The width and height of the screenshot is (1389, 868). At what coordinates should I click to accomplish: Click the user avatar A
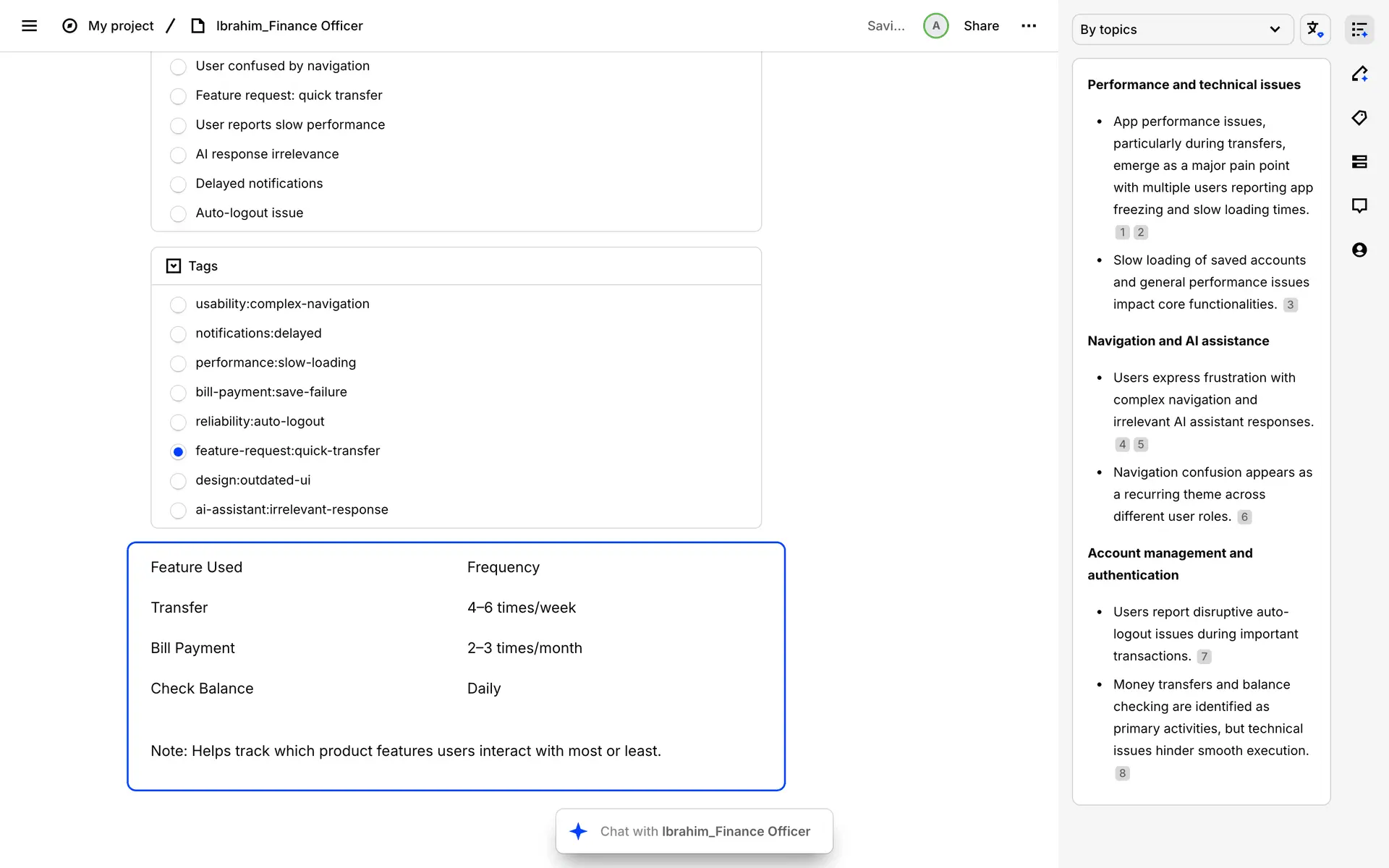(935, 26)
